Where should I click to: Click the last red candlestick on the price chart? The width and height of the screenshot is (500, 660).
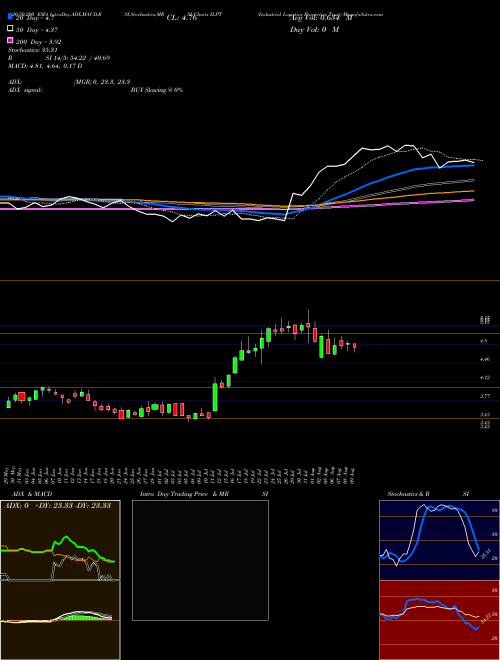click(354, 346)
